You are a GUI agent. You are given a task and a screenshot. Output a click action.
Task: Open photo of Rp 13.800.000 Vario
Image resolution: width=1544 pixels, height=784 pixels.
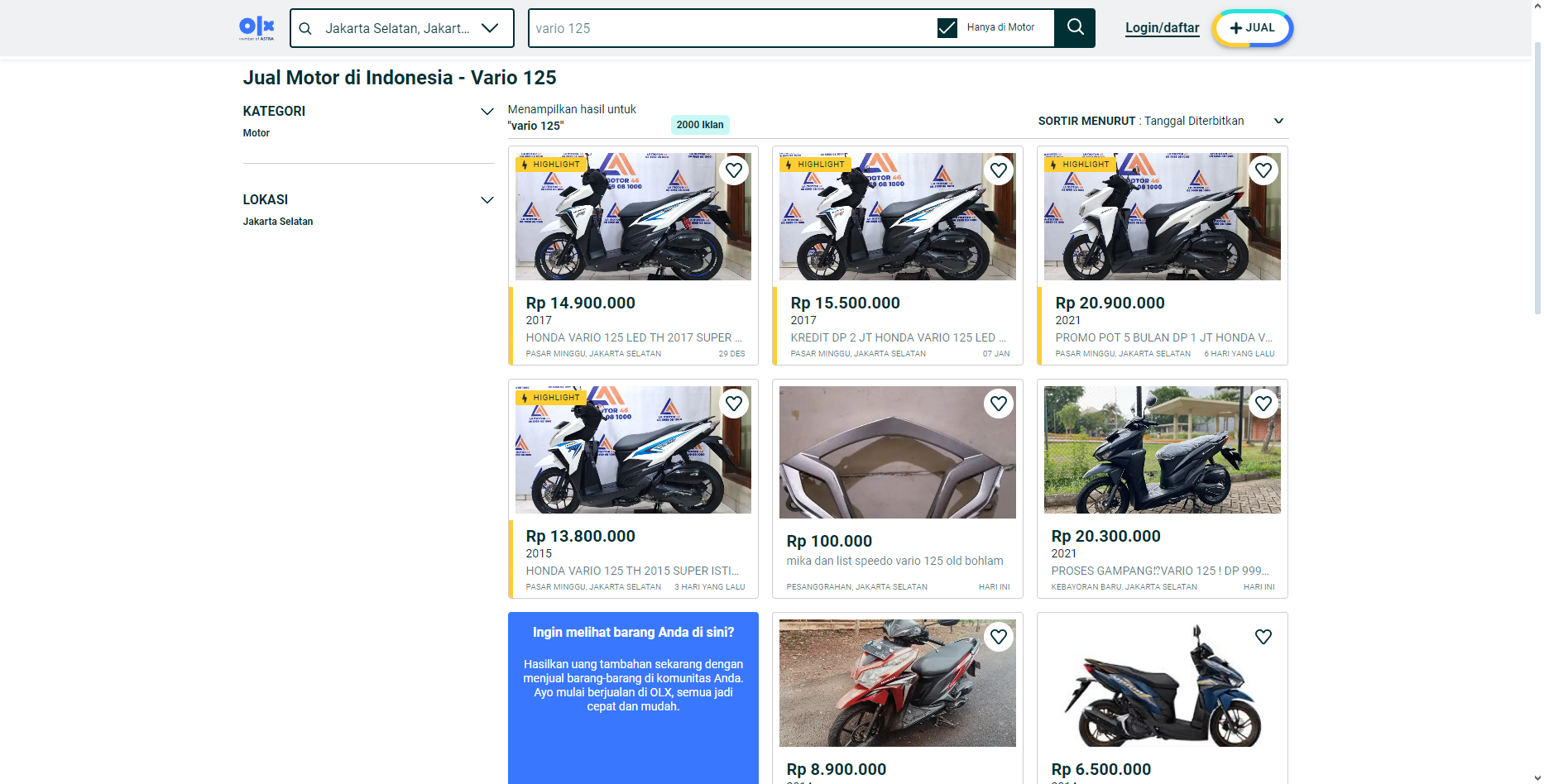[x=633, y=450]
